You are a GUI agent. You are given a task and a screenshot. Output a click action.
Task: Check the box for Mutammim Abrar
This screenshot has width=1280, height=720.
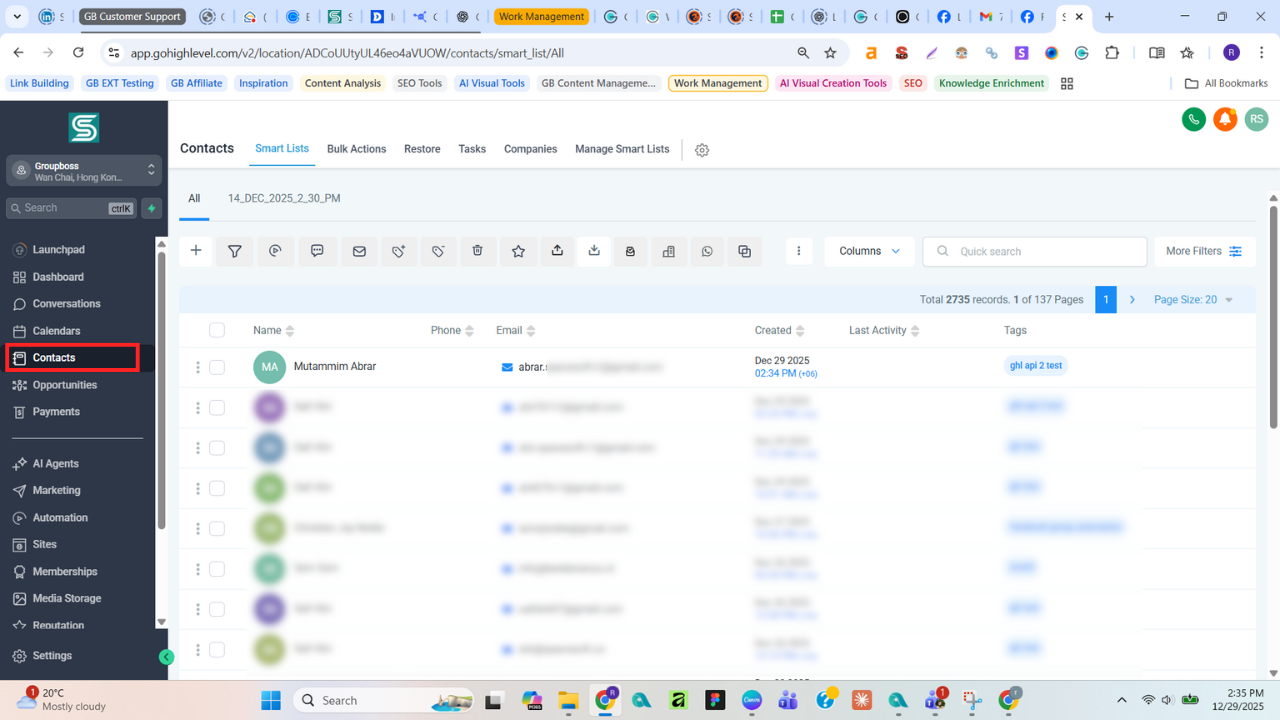coord(217,367)
